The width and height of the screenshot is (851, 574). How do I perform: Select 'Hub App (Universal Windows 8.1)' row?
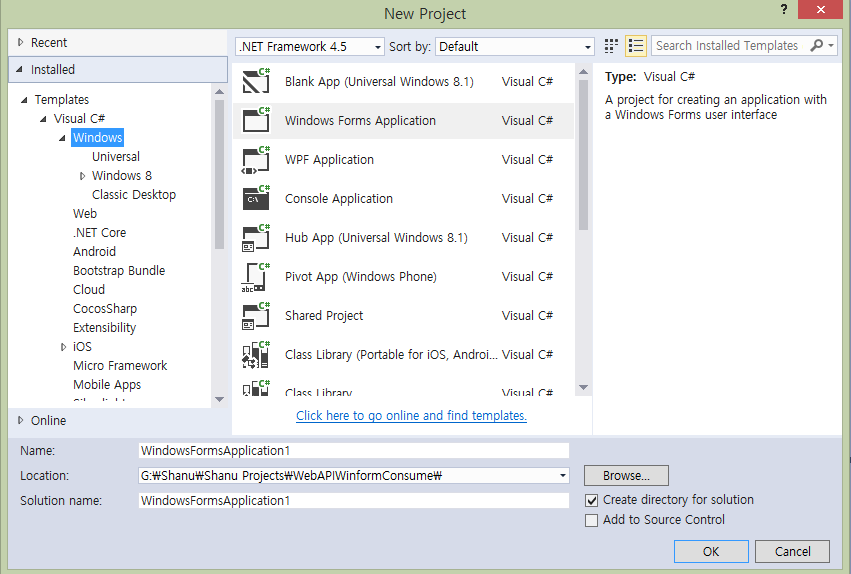tap(403, 238)
